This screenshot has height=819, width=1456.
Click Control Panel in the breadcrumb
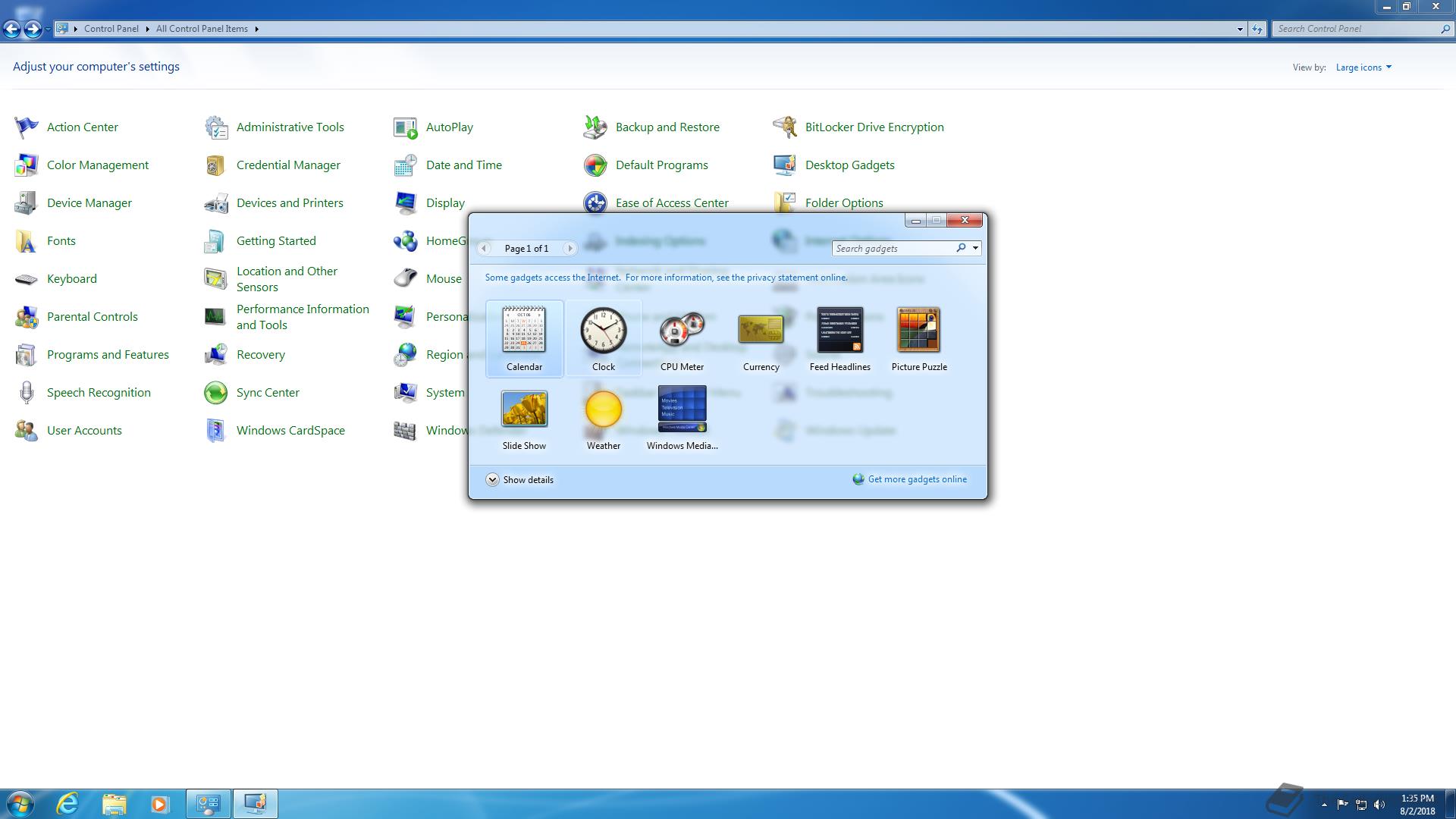111,29
